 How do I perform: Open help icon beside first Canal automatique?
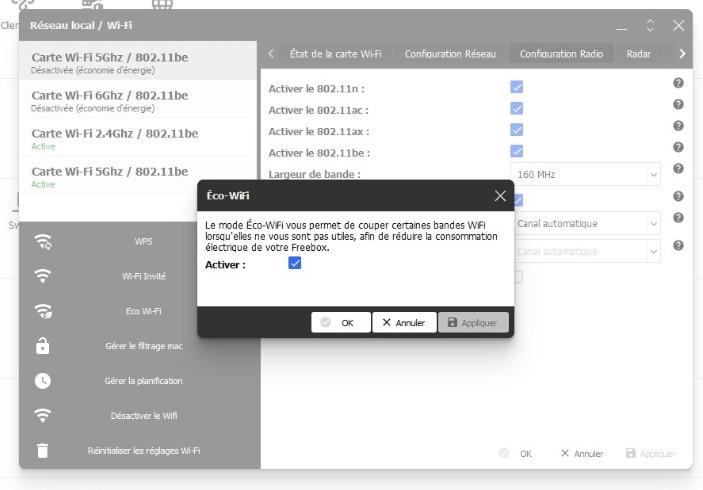point(678,218)
